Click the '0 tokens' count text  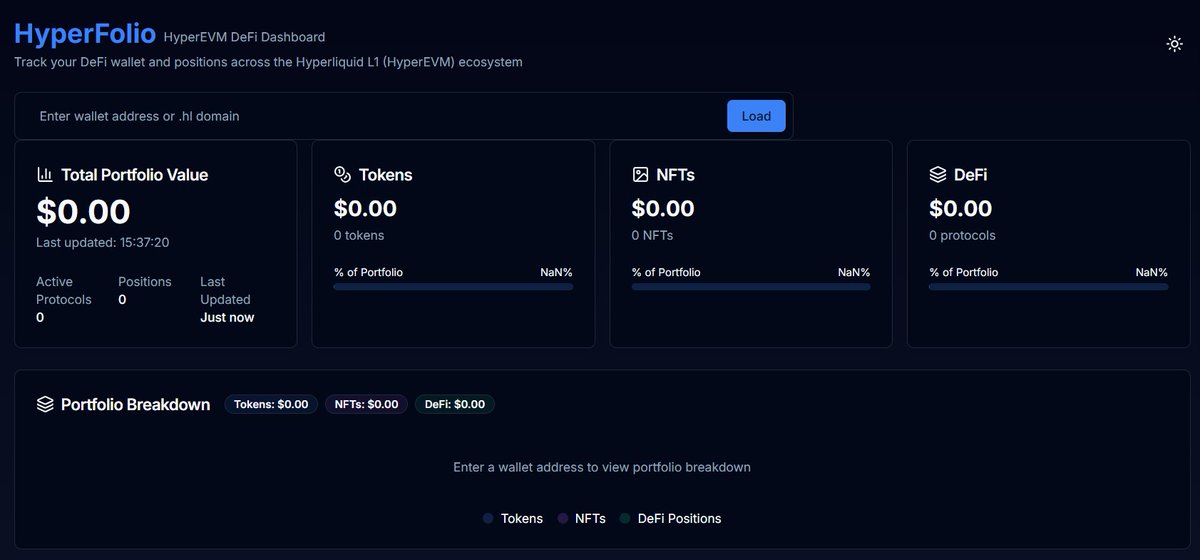[359, 236]
